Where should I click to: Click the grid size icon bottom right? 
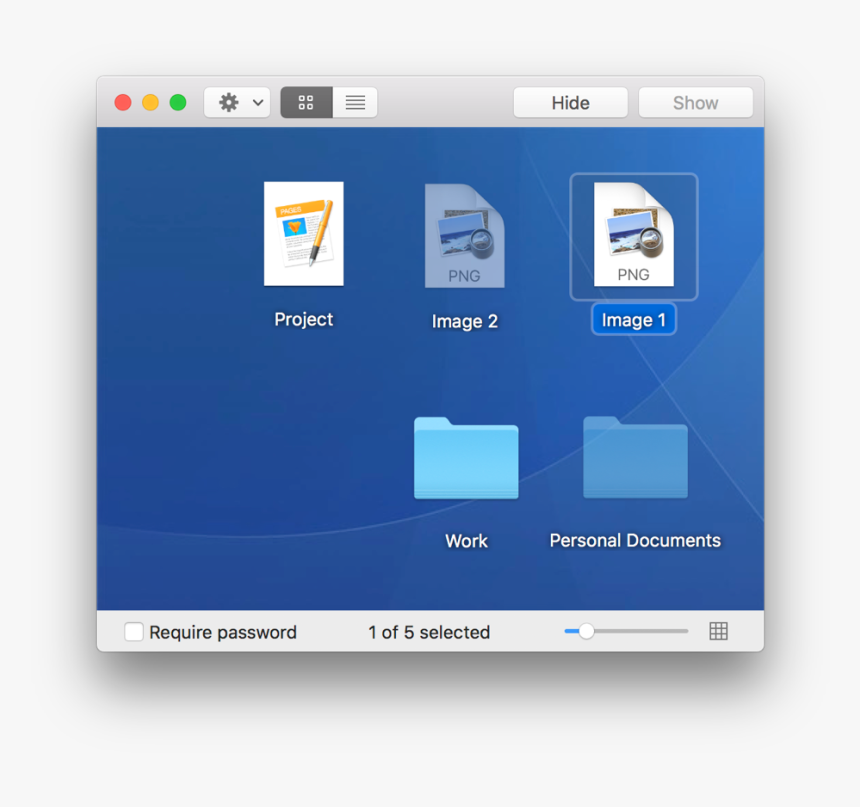718,631
